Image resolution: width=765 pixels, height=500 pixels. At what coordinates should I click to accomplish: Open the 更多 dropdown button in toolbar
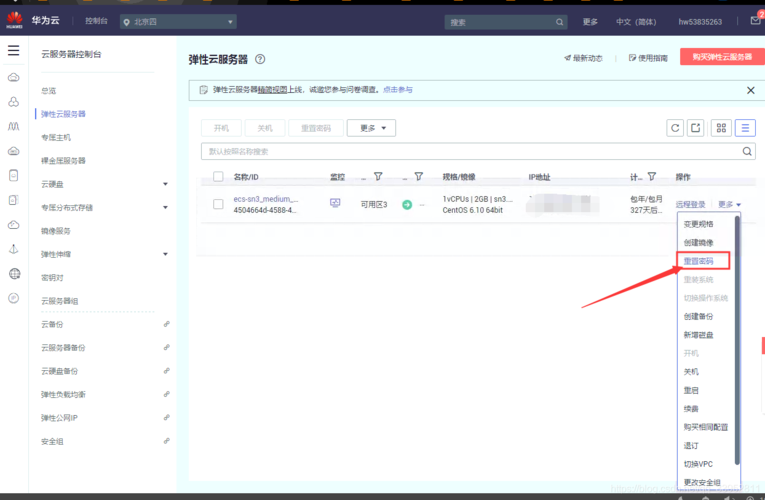(371, 128)
